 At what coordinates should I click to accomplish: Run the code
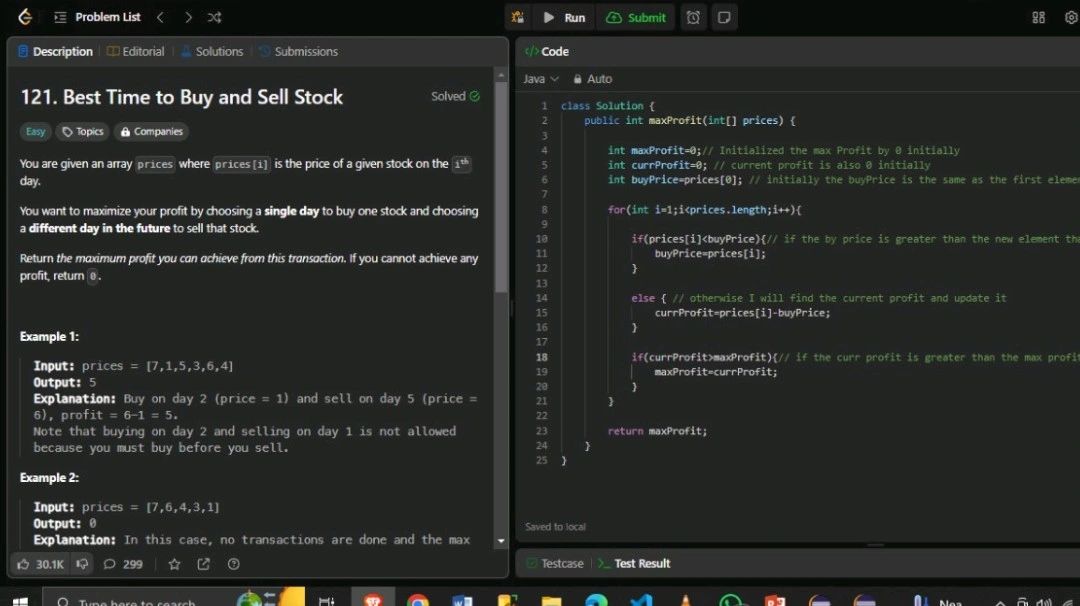(x=564, y=17)
